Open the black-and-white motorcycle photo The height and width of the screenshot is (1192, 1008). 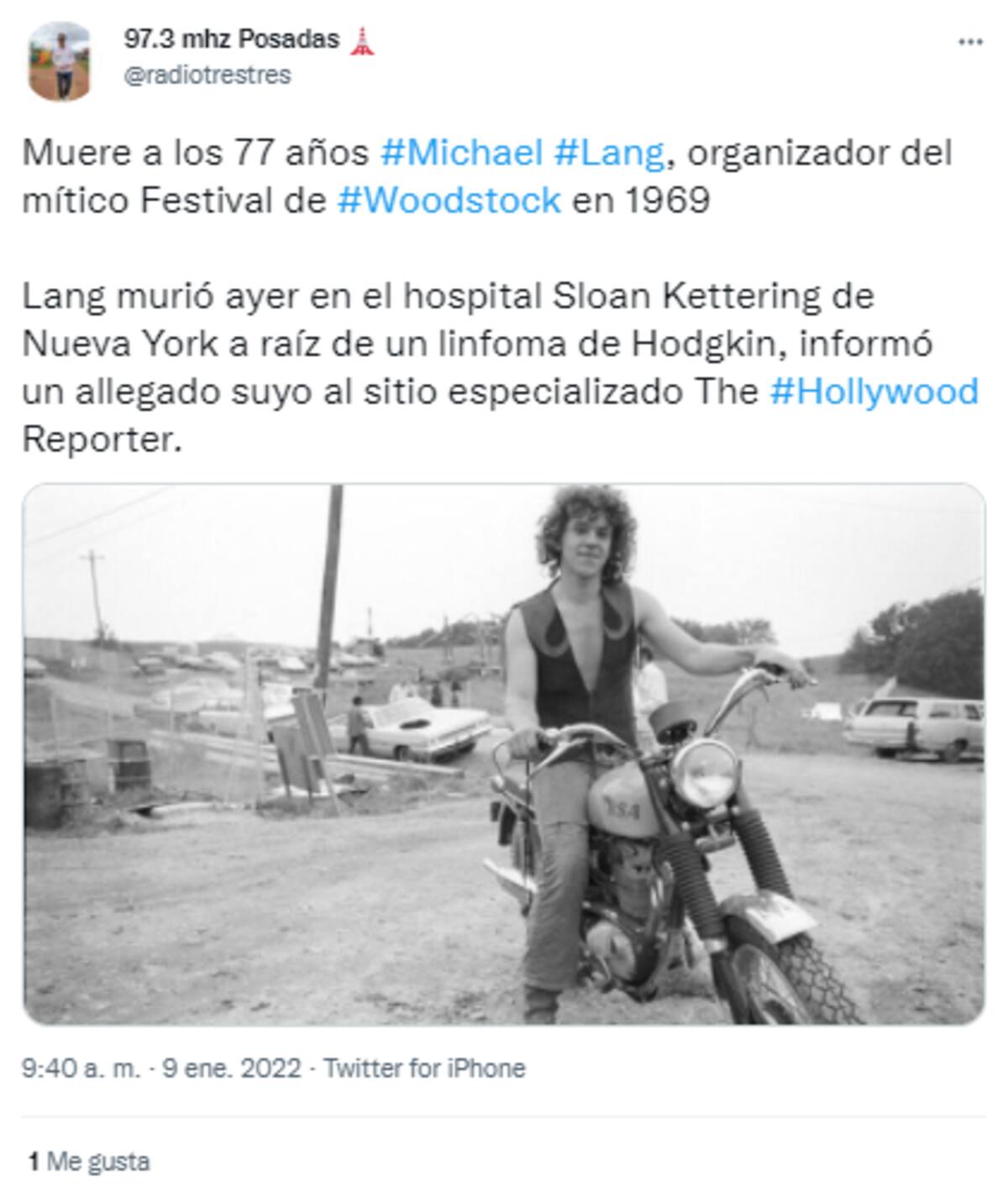[x=504, y=754]
